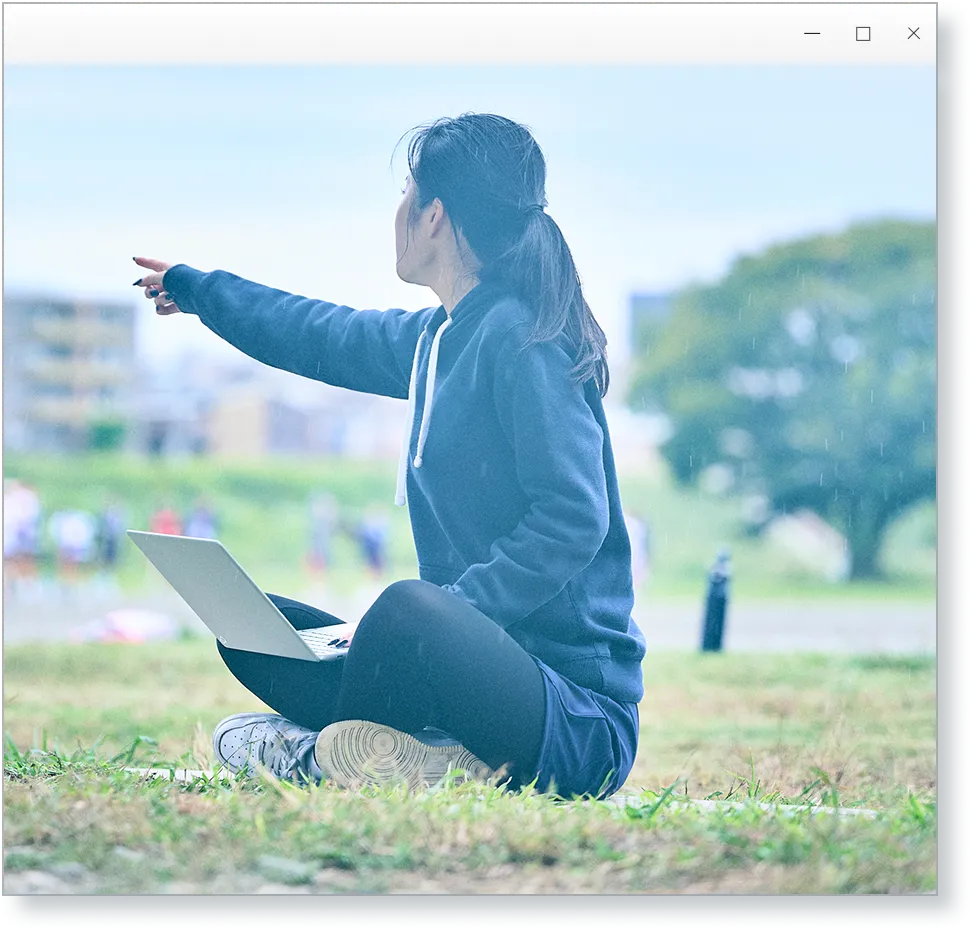
Task: Click the empty white title bar
Action: coord(400,34)
